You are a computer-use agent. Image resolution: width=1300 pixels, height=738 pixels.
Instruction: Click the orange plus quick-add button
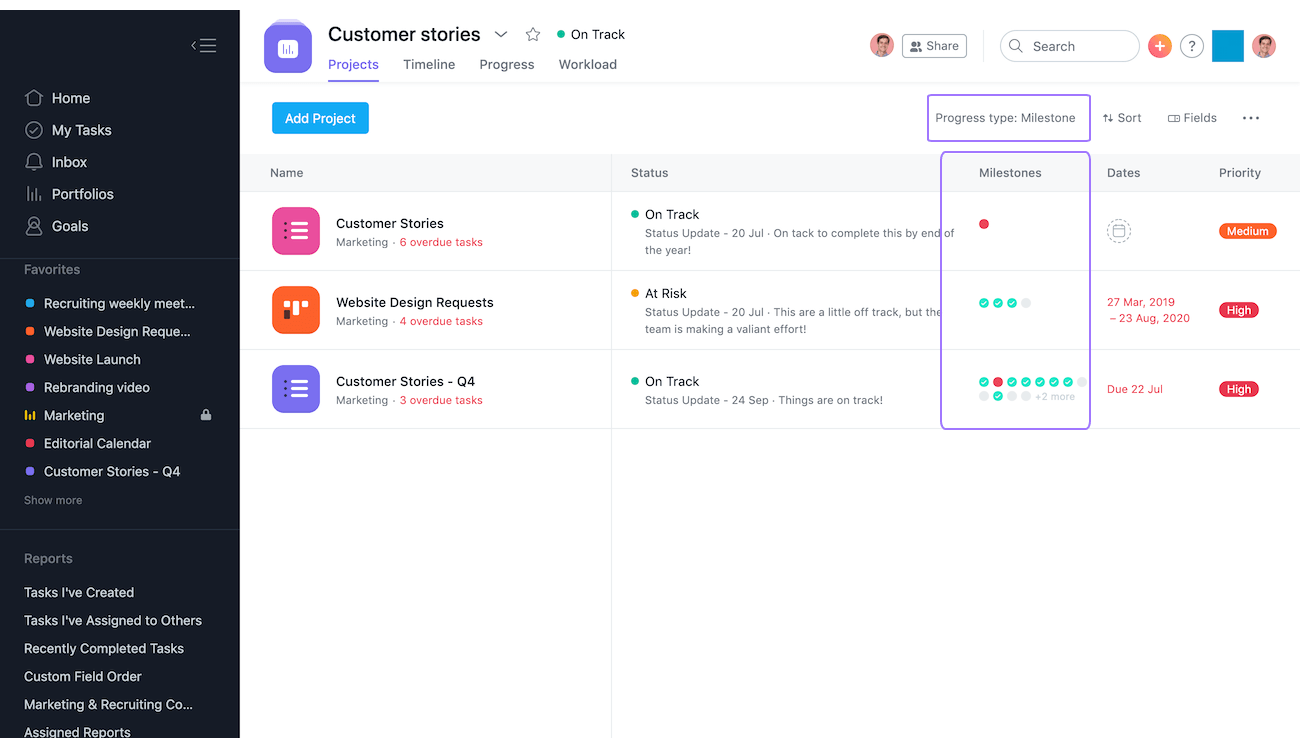tap(1159, 46)
